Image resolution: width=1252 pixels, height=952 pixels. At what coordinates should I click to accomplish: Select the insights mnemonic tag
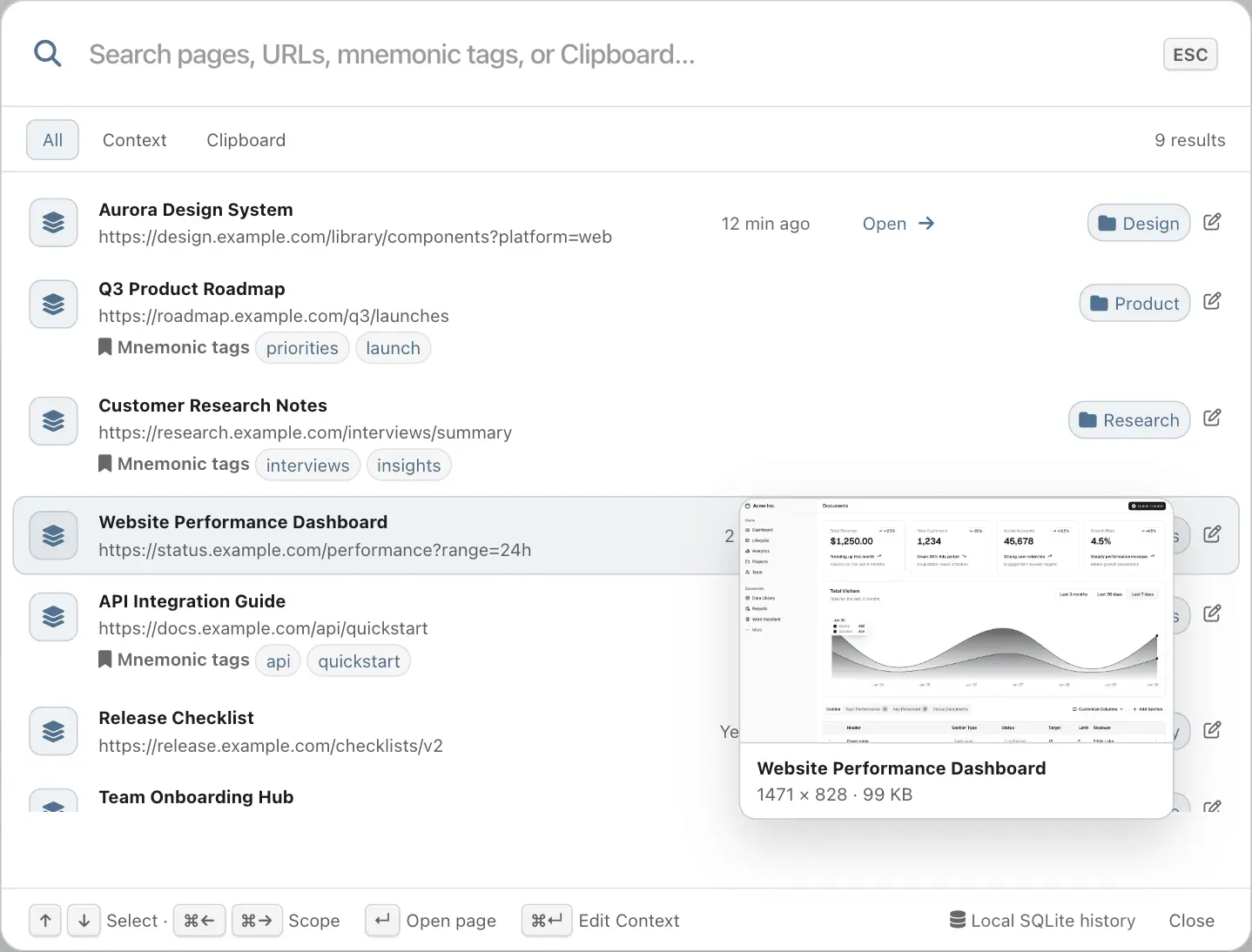(x=408, y=465)
